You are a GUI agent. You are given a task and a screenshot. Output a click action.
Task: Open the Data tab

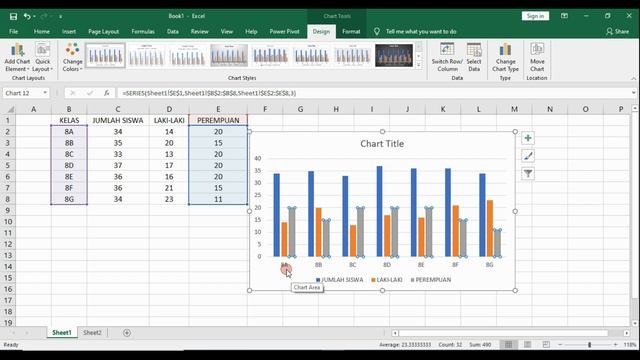tap(173, 31)
